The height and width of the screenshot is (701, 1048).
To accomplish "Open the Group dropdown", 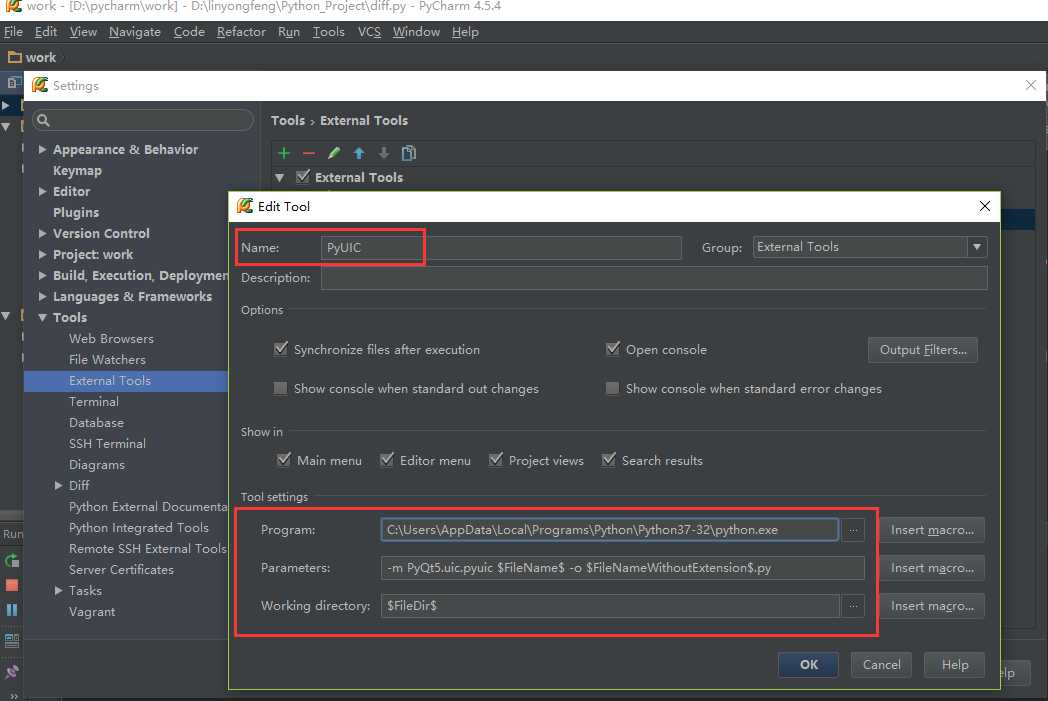I will pyautogui.click(x=976, y=247).
